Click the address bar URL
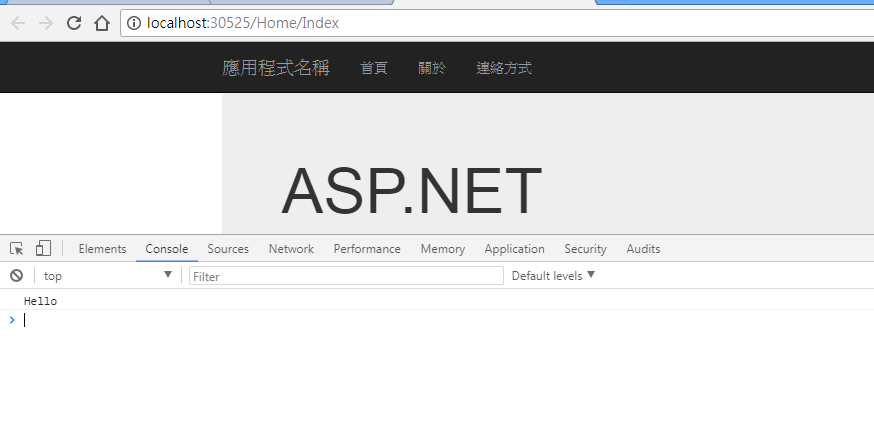The height and width of the screenshot is (437, 874). [x=242, y=23]
